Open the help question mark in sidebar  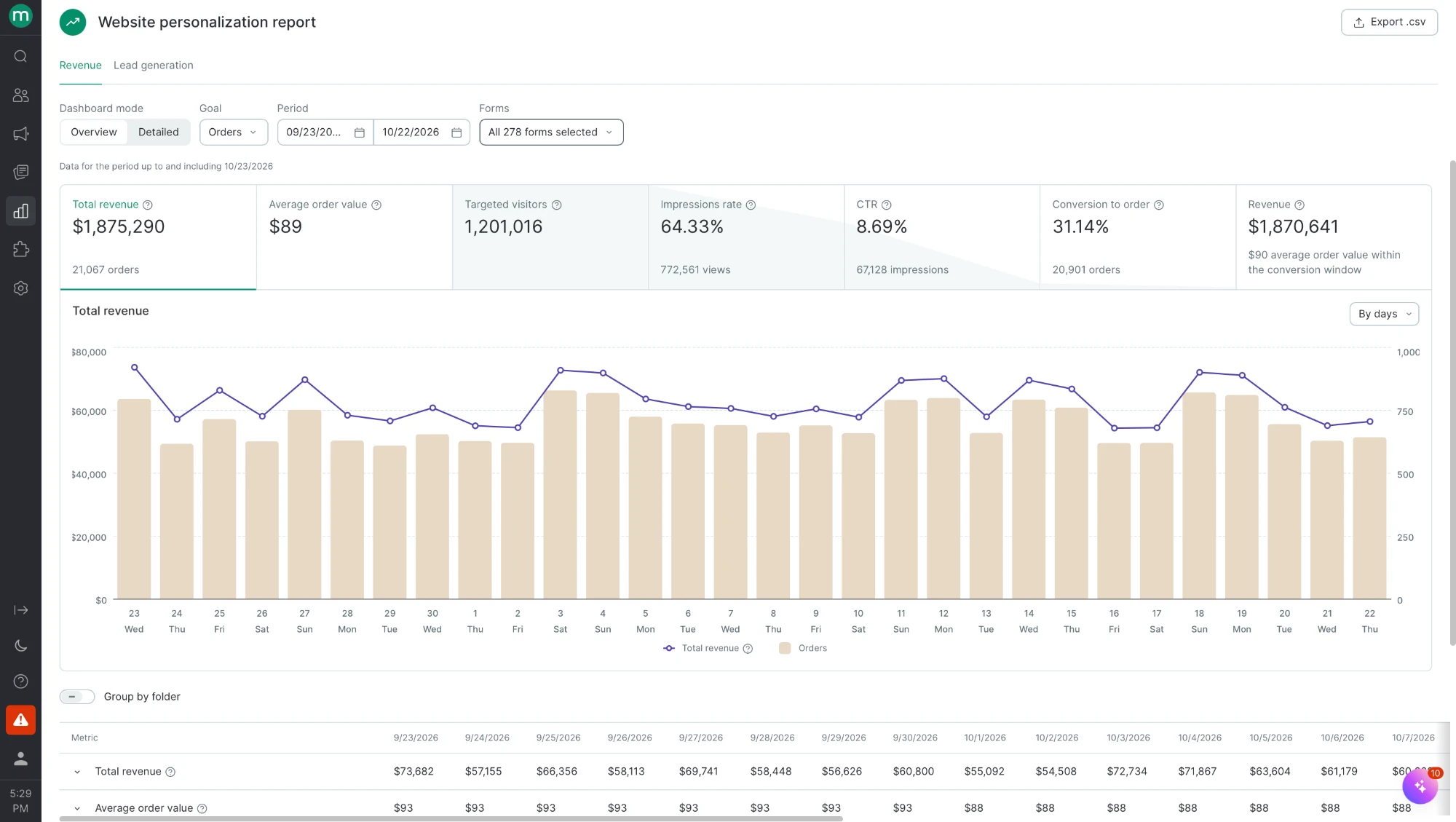coord(20,681)
